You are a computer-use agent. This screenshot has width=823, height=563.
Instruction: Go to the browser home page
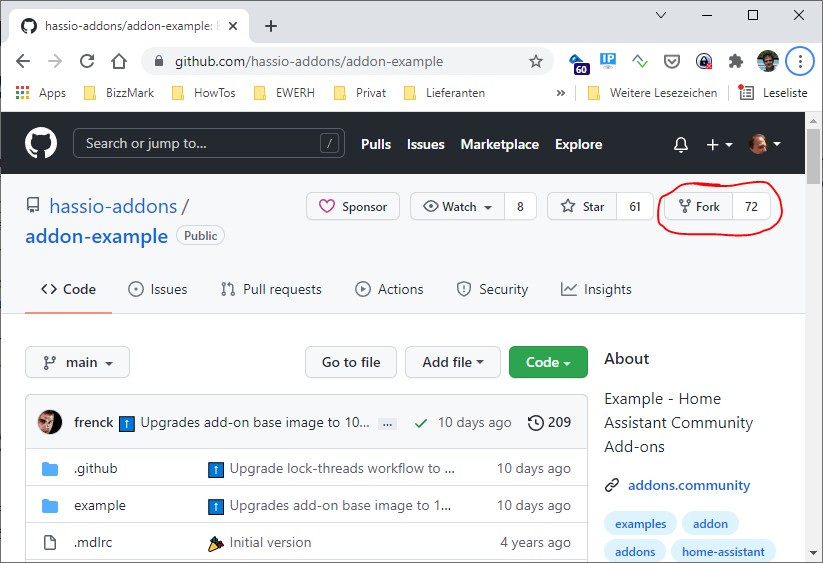pos(119,61)
